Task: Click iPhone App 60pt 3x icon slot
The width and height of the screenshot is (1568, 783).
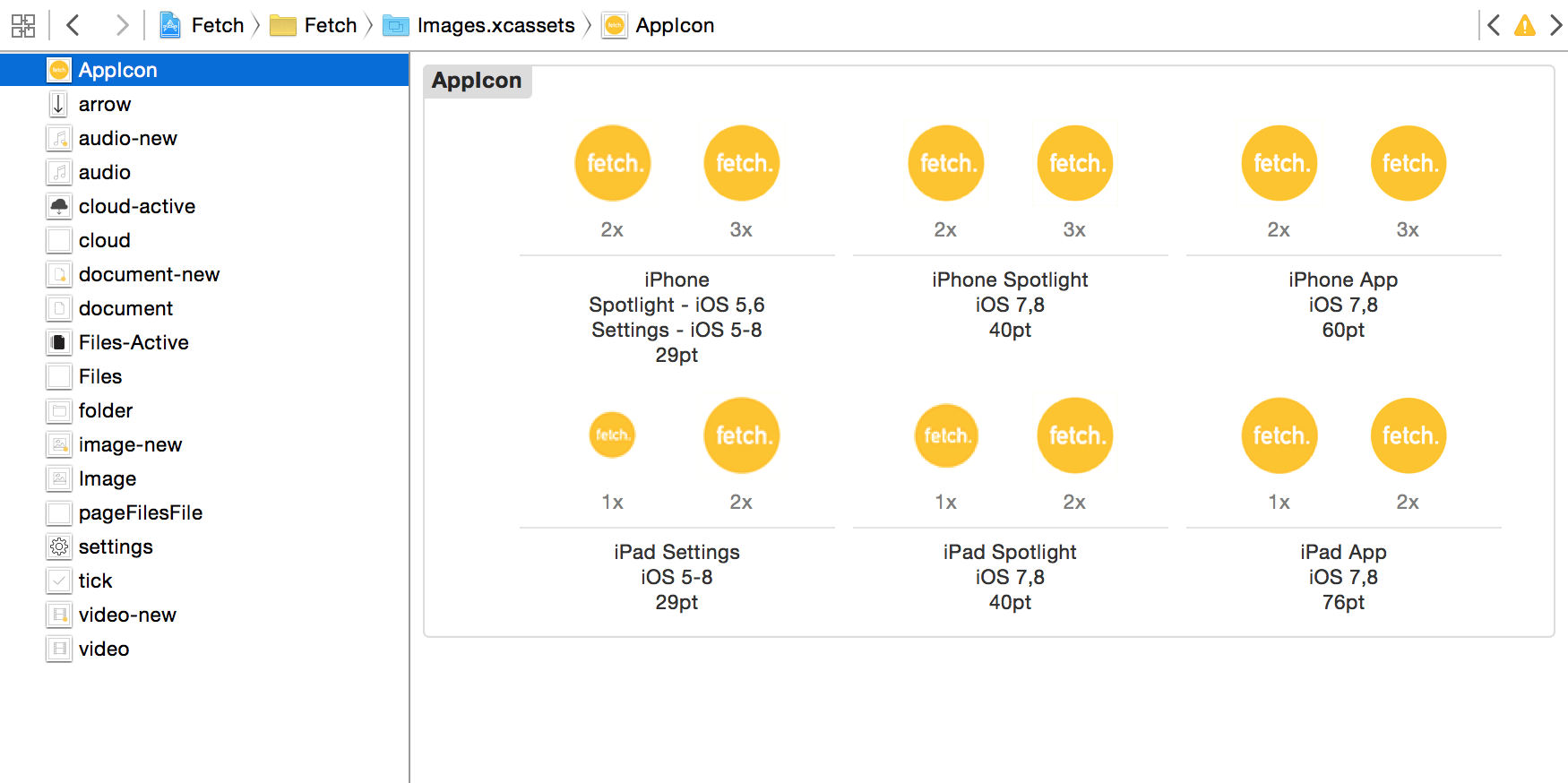Action: pyautogui.click(x=1409, y=163)
